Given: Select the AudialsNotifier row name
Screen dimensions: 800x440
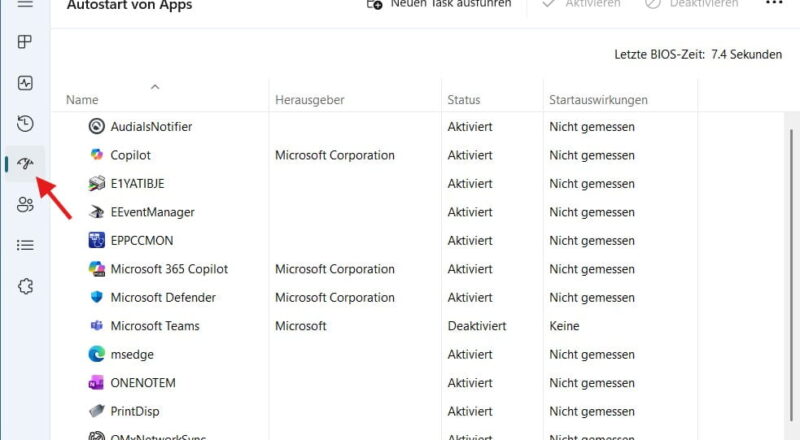Looking at the screenshot, I should tap(151, 127).
